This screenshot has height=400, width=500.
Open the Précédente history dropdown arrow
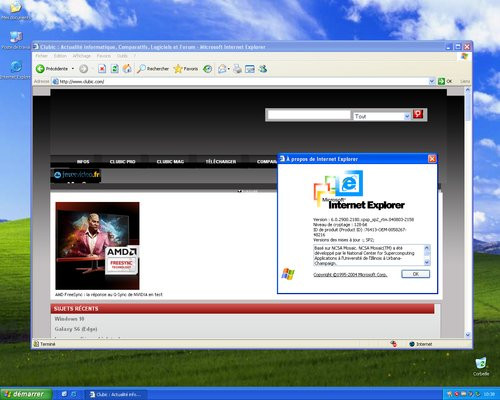pos(73,69)
